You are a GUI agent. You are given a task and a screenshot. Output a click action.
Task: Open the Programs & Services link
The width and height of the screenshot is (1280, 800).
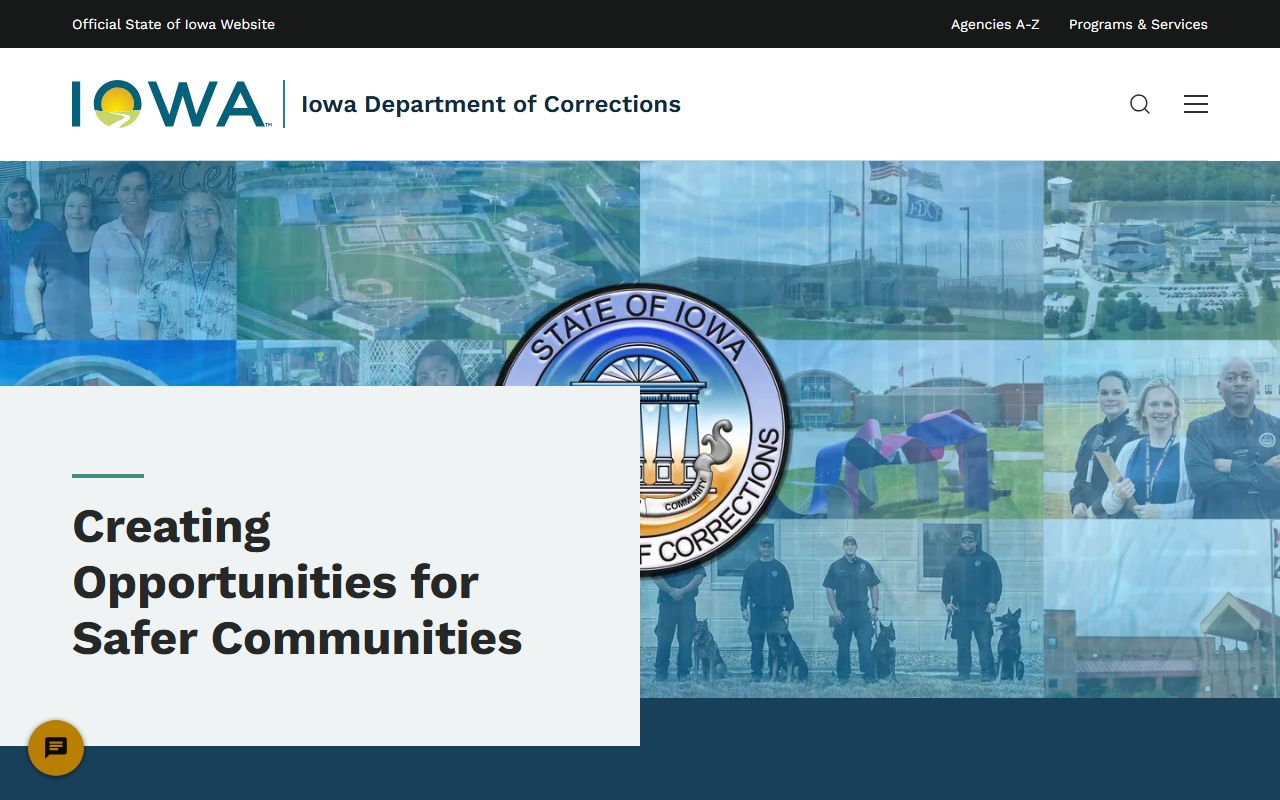1138,24
